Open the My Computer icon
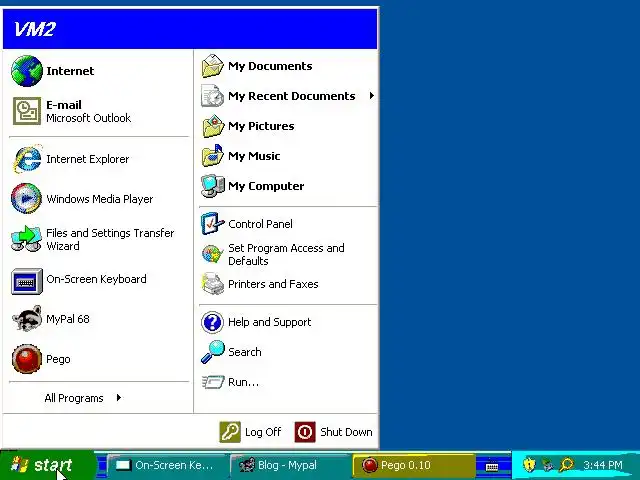 213,186
